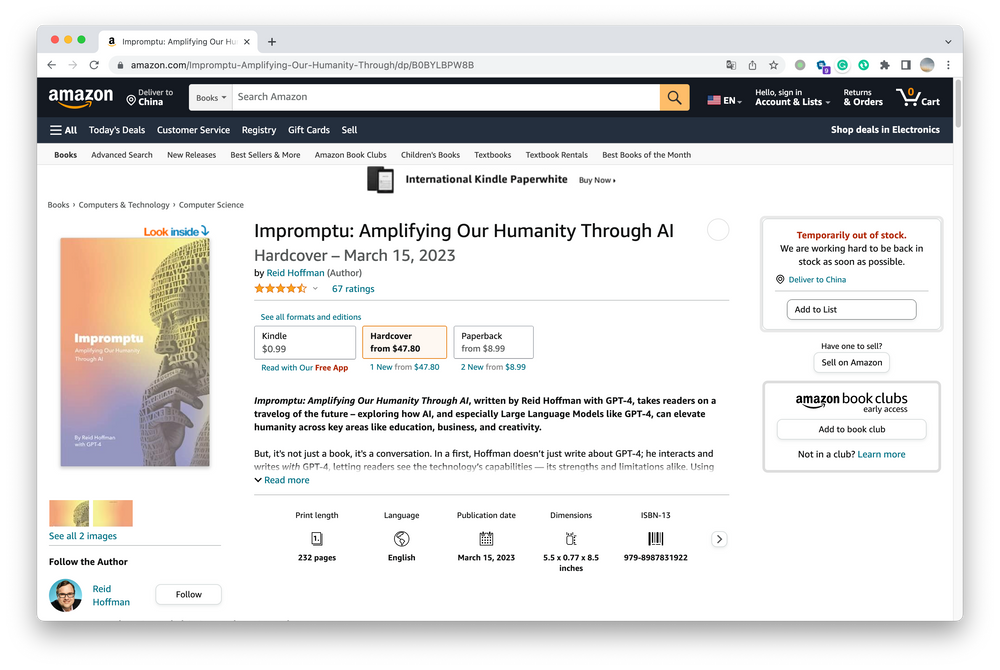Select the Hardcover format option
Viewport: 1000px width, 670px height.
tap(404, 342)
